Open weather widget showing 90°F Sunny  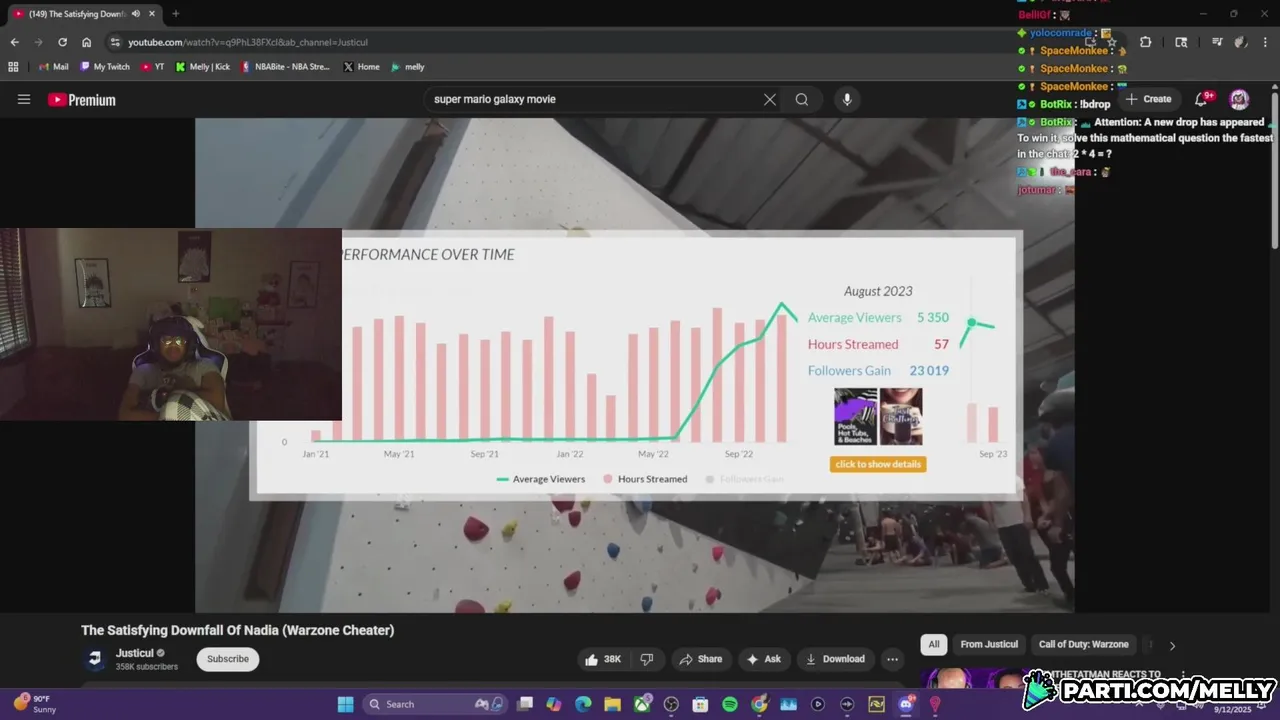tap(35, 704)
